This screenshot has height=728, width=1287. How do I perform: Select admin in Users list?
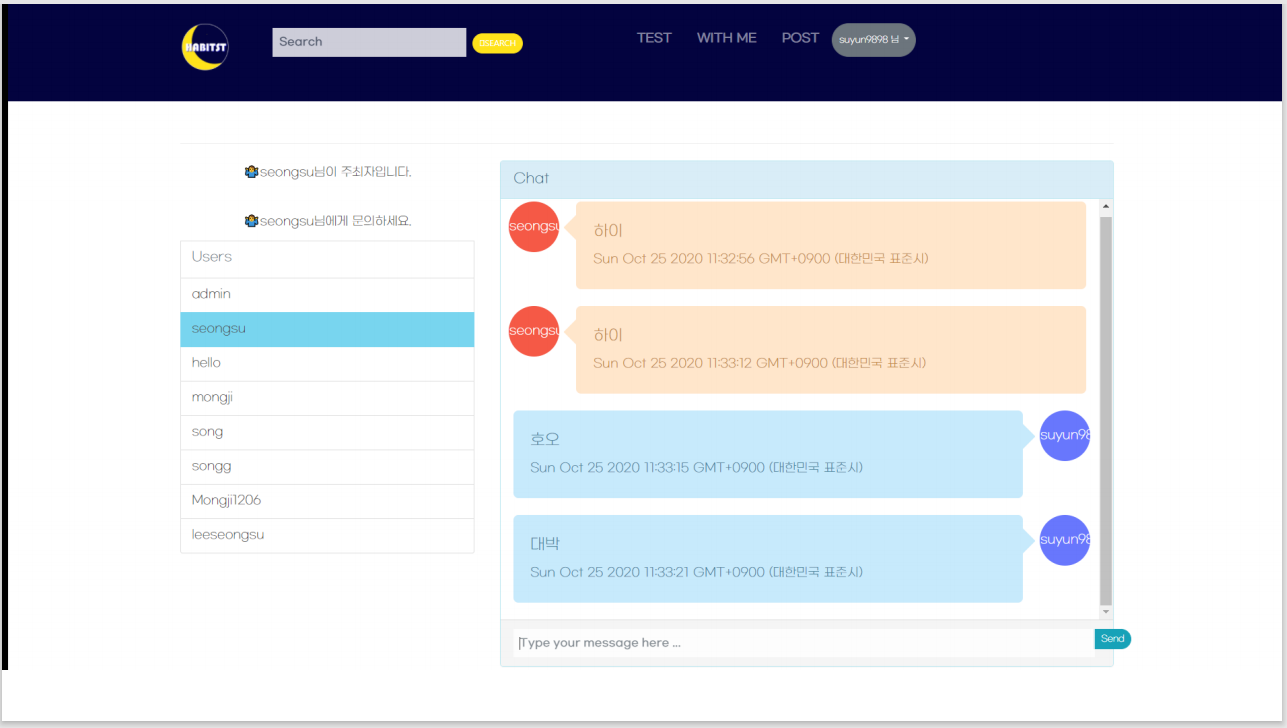(x=327, y=295)
